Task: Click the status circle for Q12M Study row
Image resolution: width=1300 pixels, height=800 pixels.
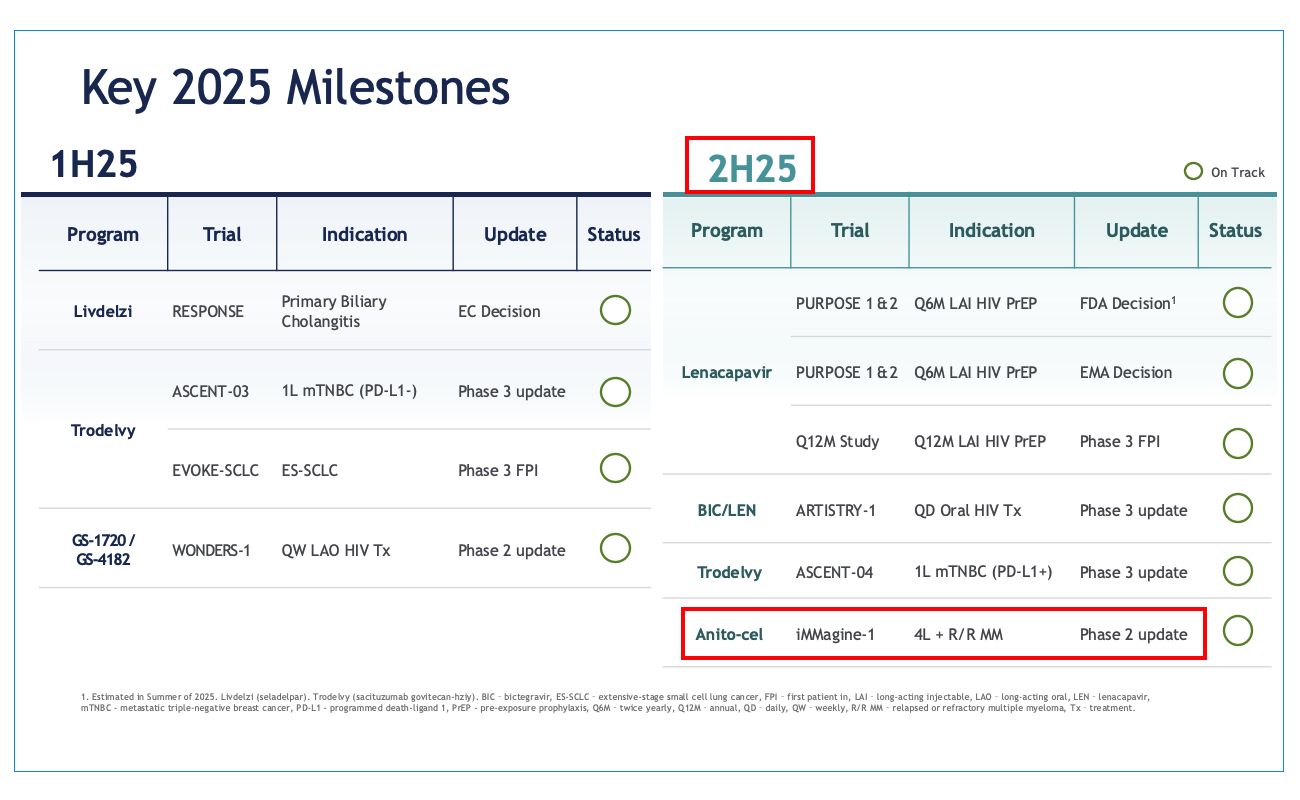Action: pos(1238,442)
